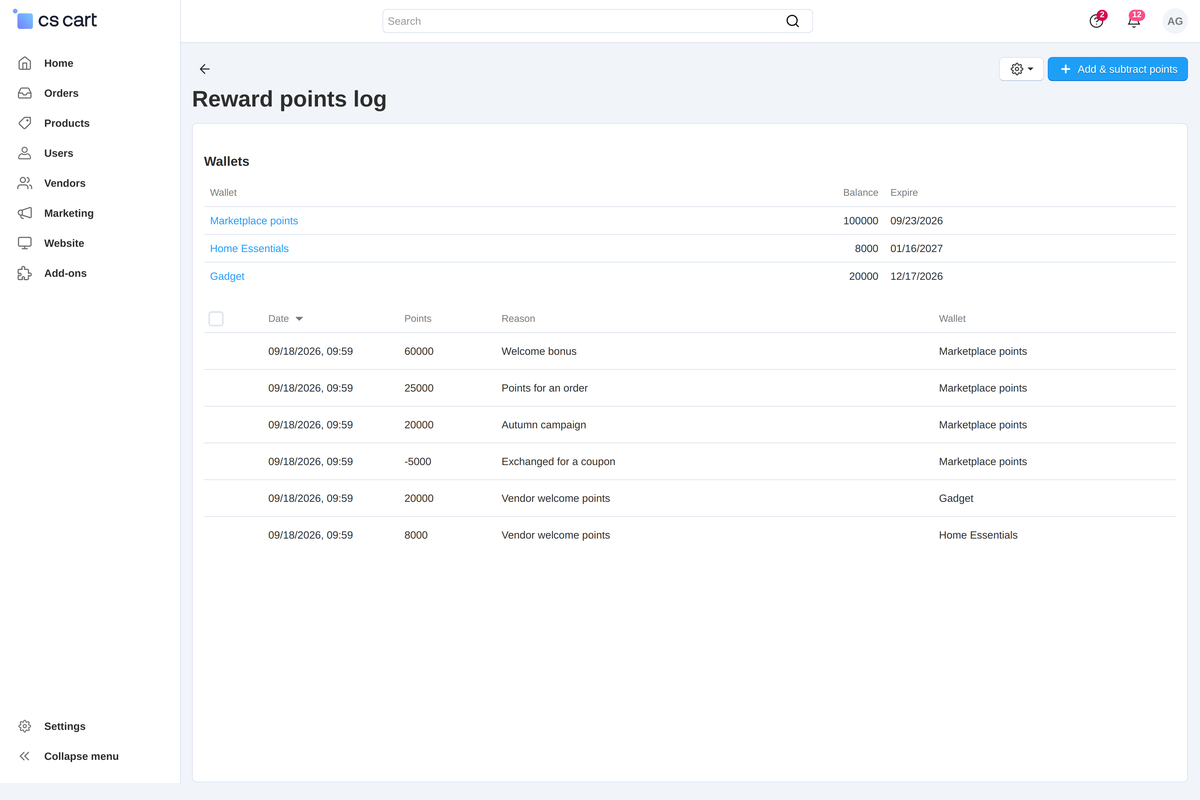
Task: Click the Points column header
Action: (x=418, y=319)
